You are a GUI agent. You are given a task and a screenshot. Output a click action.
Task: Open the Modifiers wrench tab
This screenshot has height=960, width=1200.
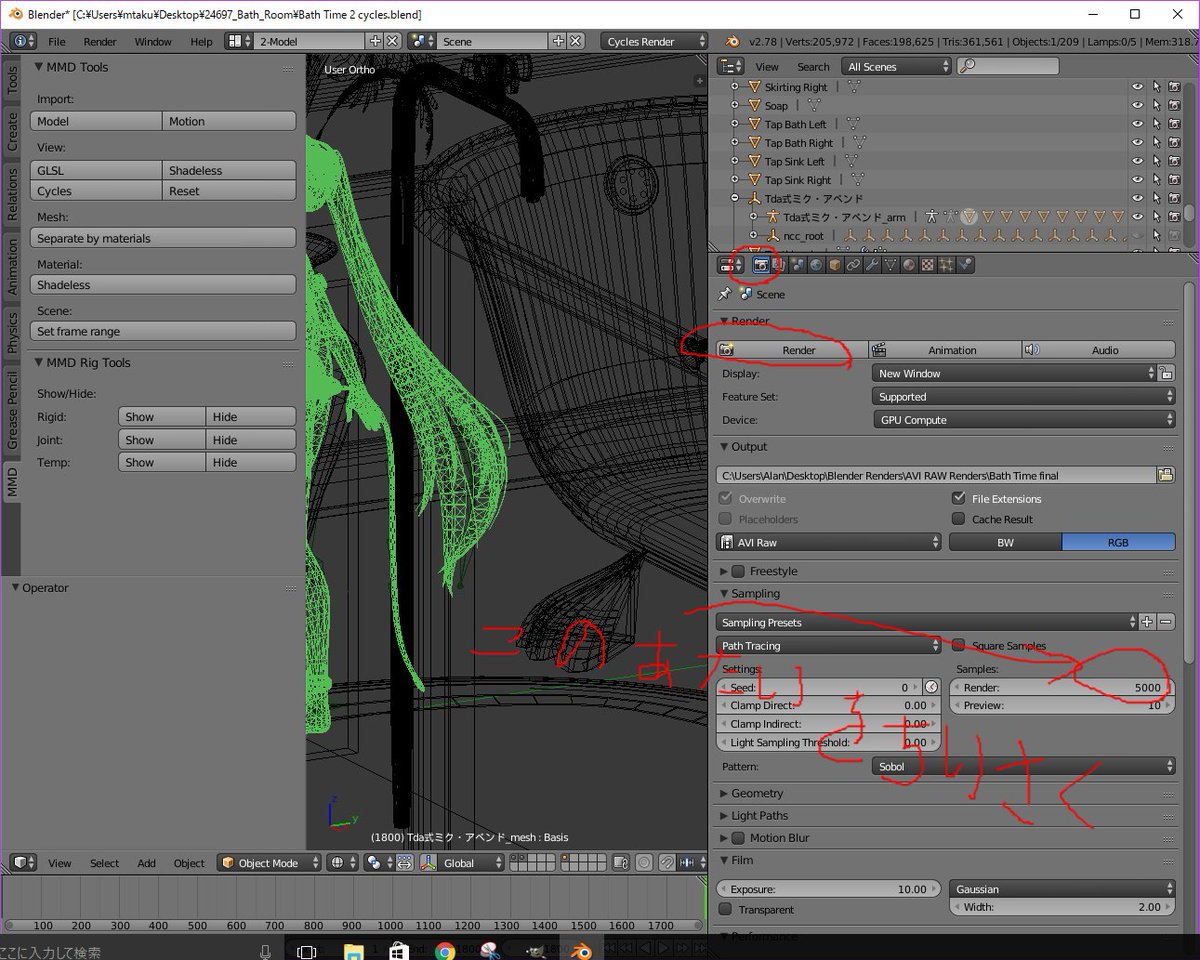click(x=872, y=265)
